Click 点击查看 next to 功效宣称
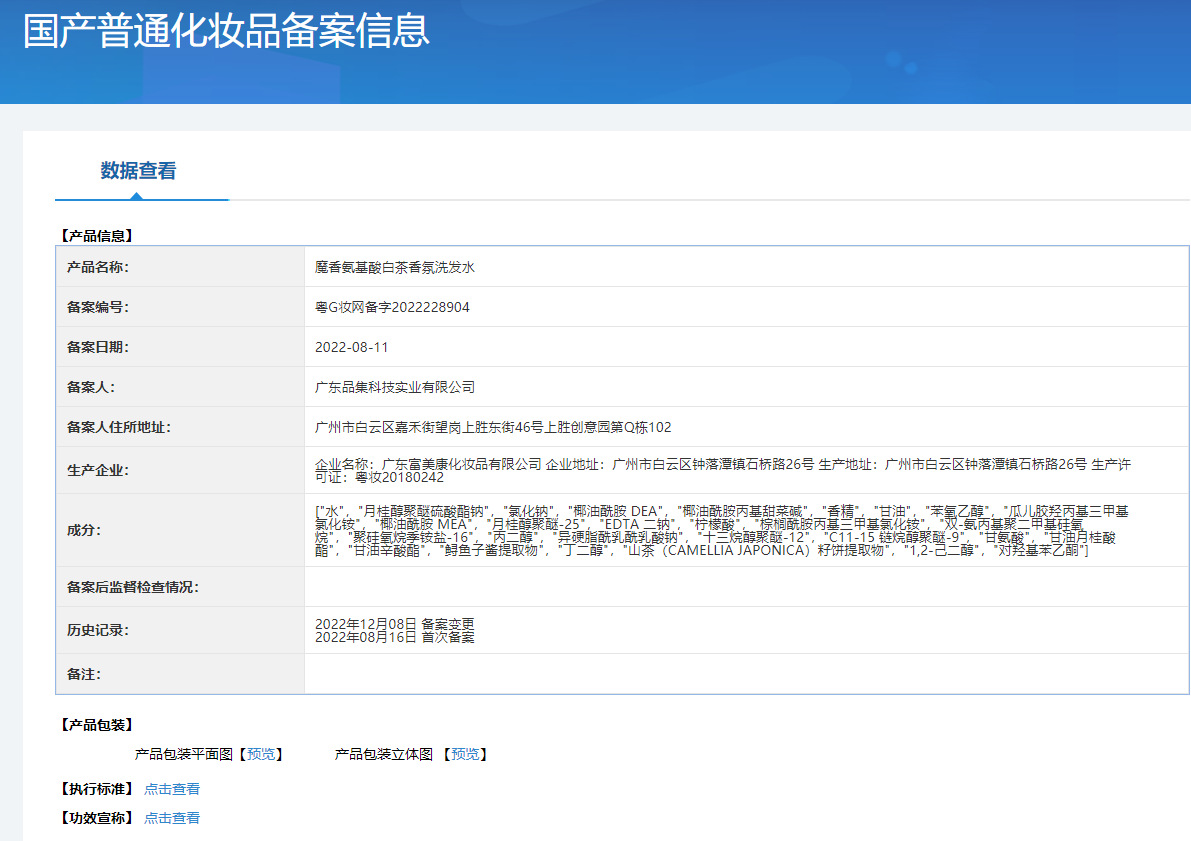The width and height of the screenshot is (1191, 841). pos(172,818)
